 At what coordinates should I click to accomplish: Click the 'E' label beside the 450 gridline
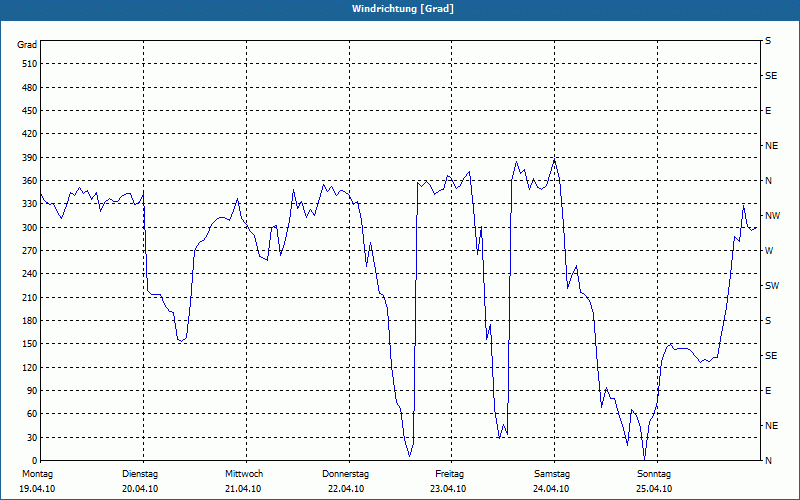coord(768,111)
